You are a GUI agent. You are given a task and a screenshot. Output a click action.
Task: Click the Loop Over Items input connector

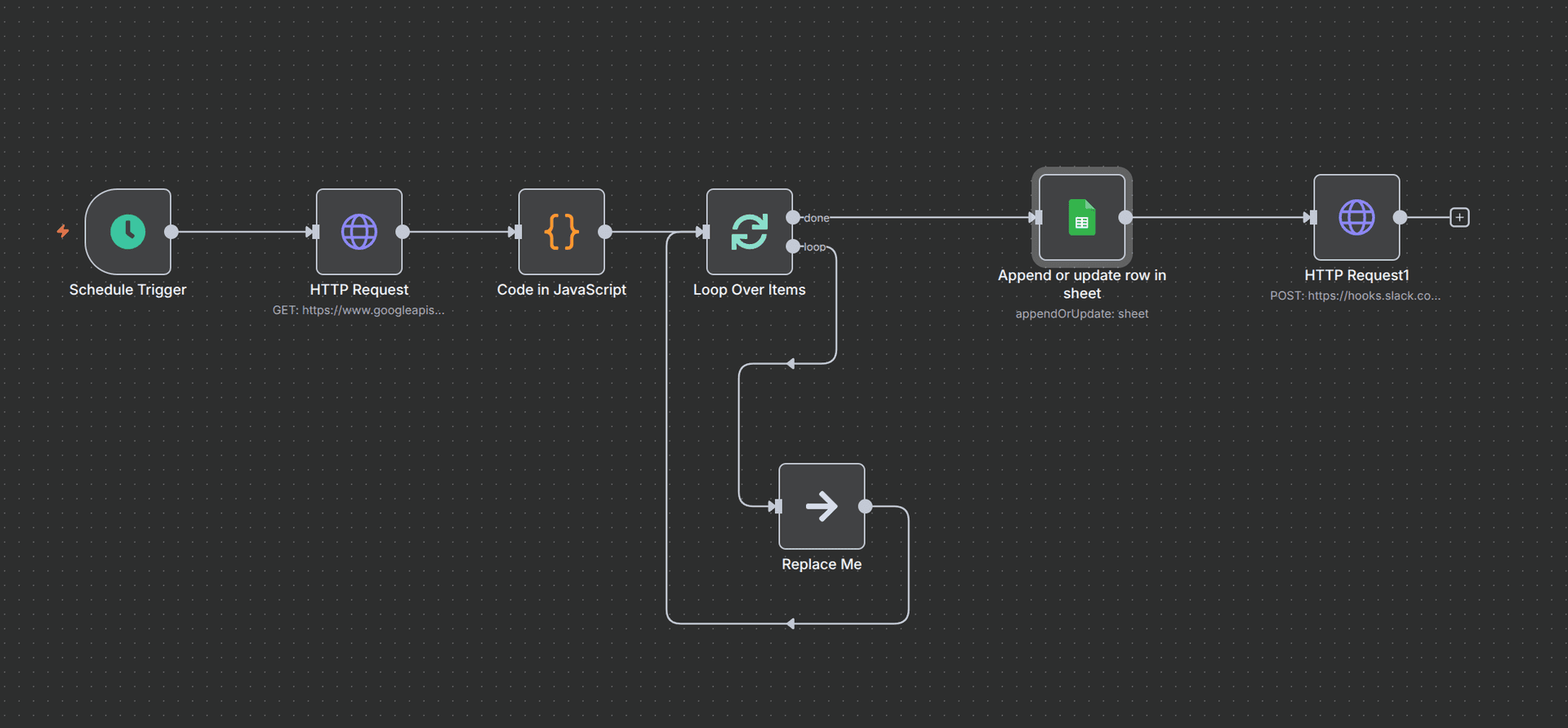[x=706, y=232]
